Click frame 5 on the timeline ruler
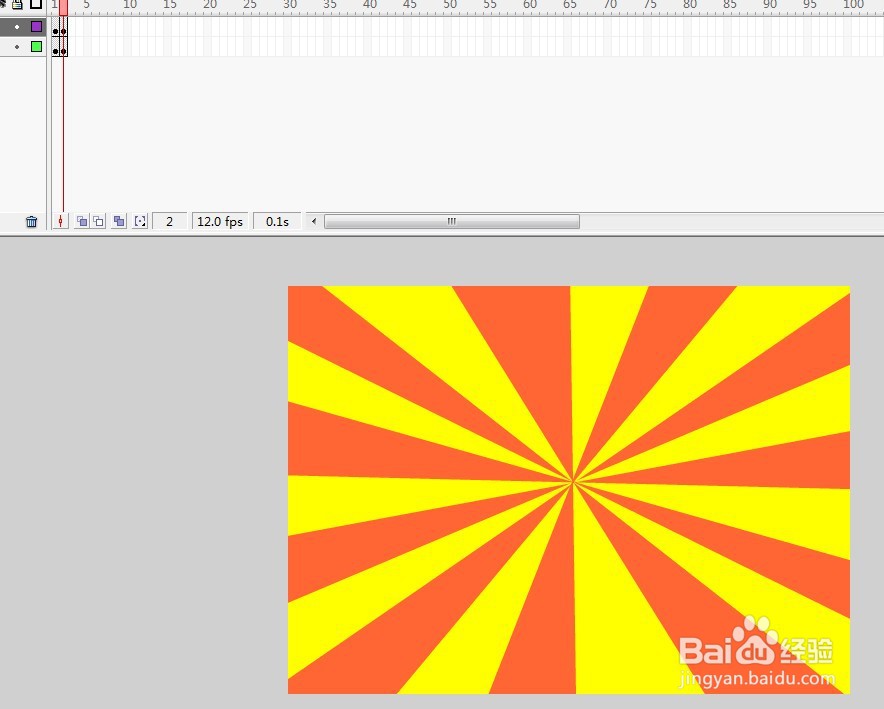 [x=86, y=5]
